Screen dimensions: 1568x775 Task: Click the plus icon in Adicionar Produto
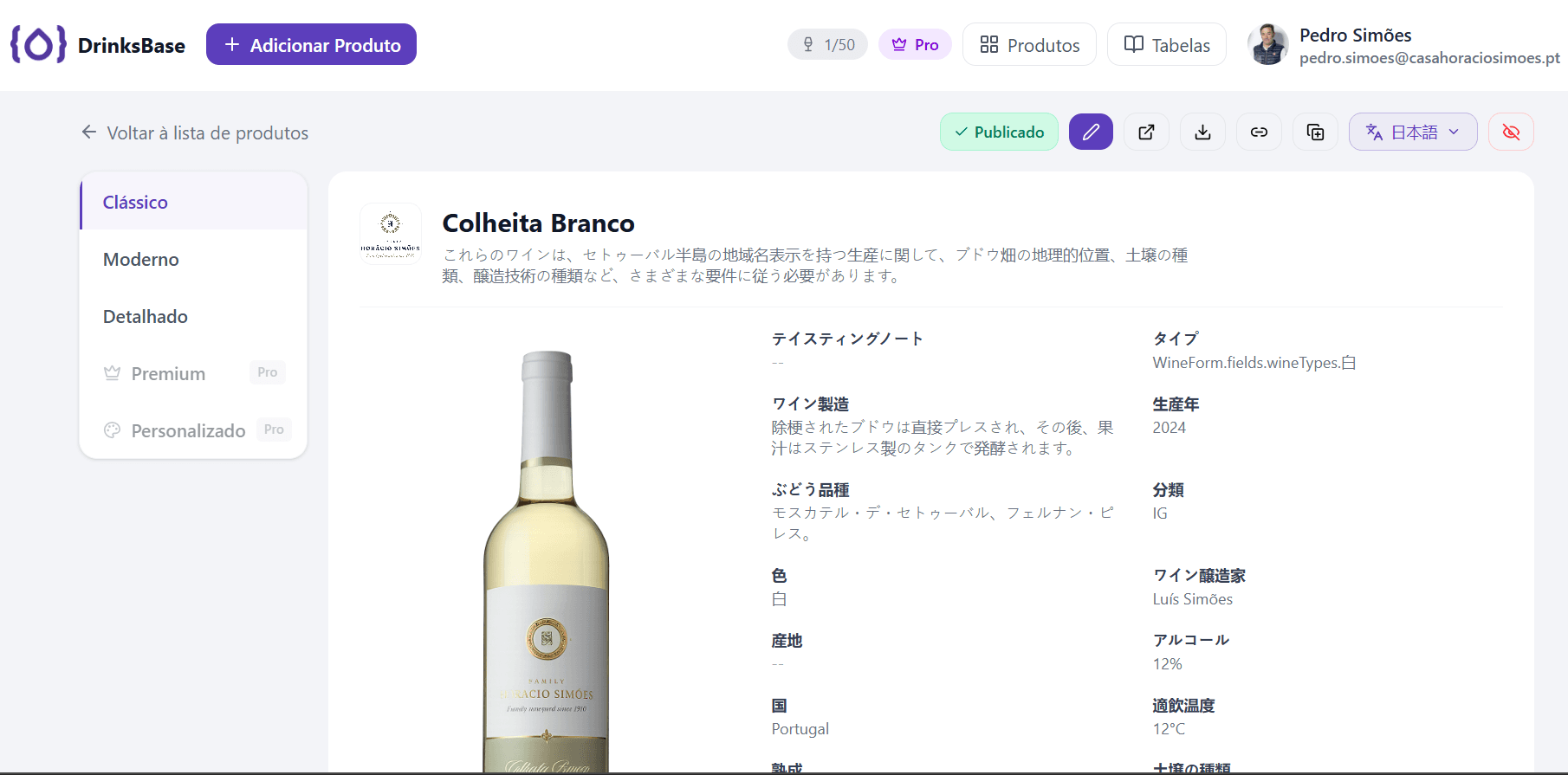231,44
